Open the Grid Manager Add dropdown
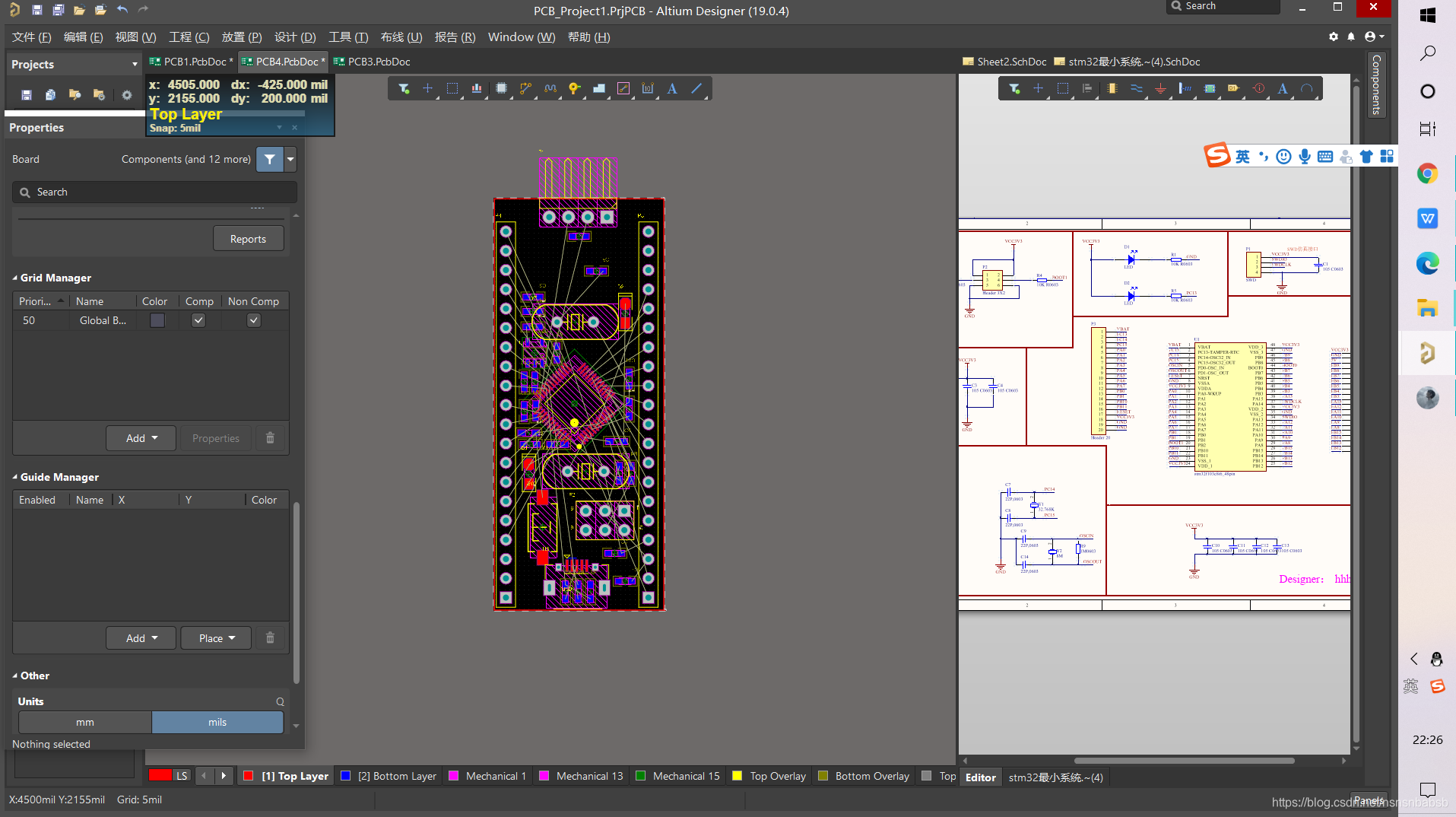Viewport: 1456px width, 817px height. 141,438
